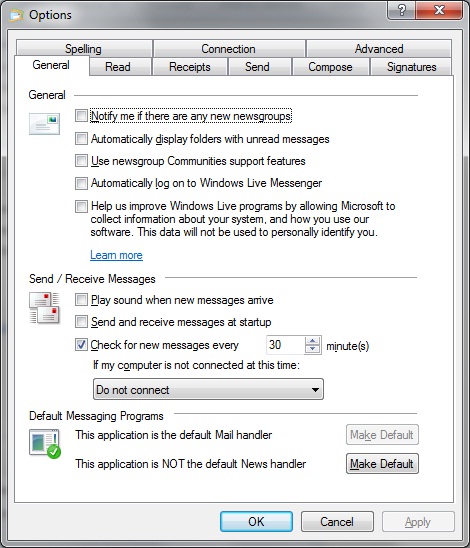
Task: Check Play sound when new messages arrive
Action: (81, 300)
